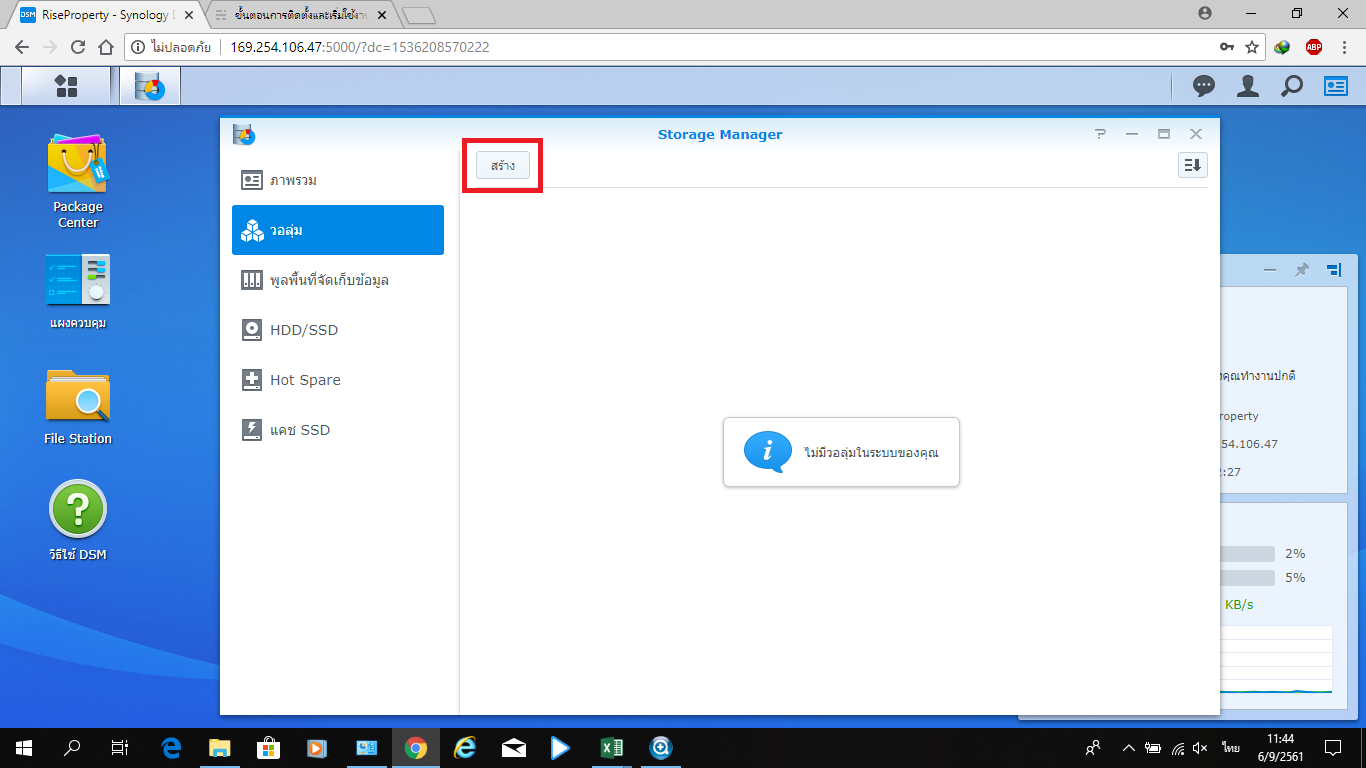Toggle the DSM widgets panel icon

tap(1336, 86)
